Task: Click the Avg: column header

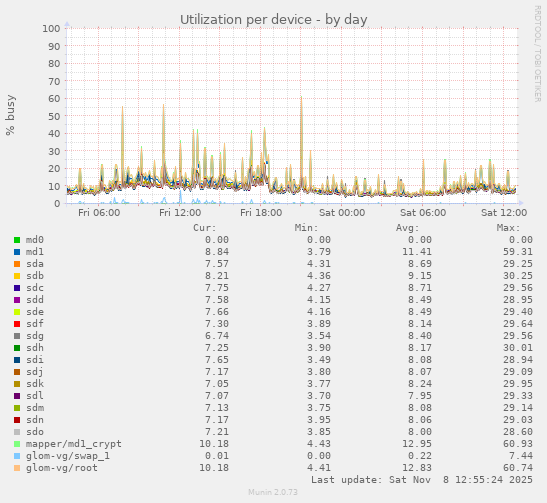Action: tap(407, 228)
